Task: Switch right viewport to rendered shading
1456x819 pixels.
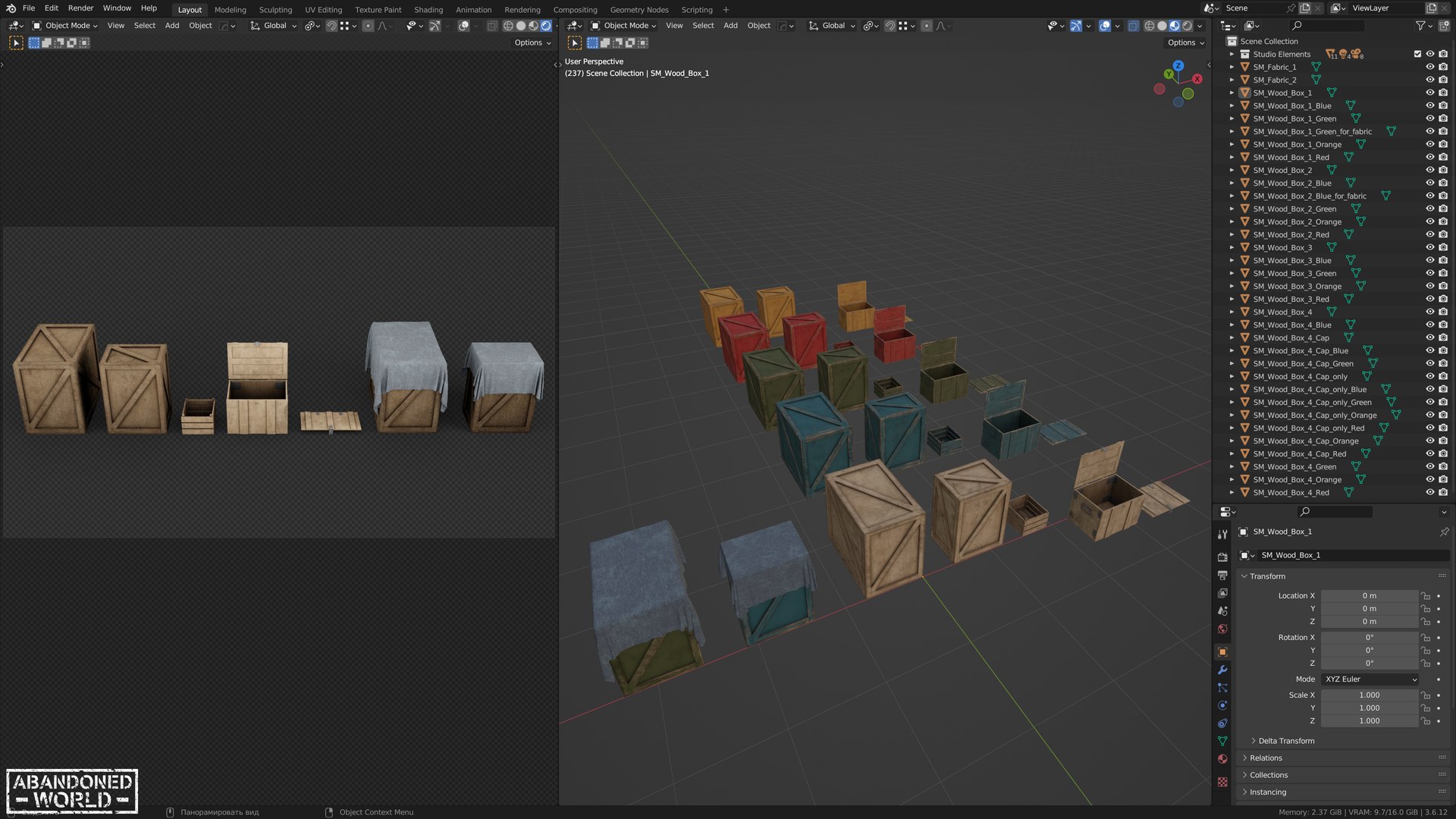Action: coord(1187,26)
